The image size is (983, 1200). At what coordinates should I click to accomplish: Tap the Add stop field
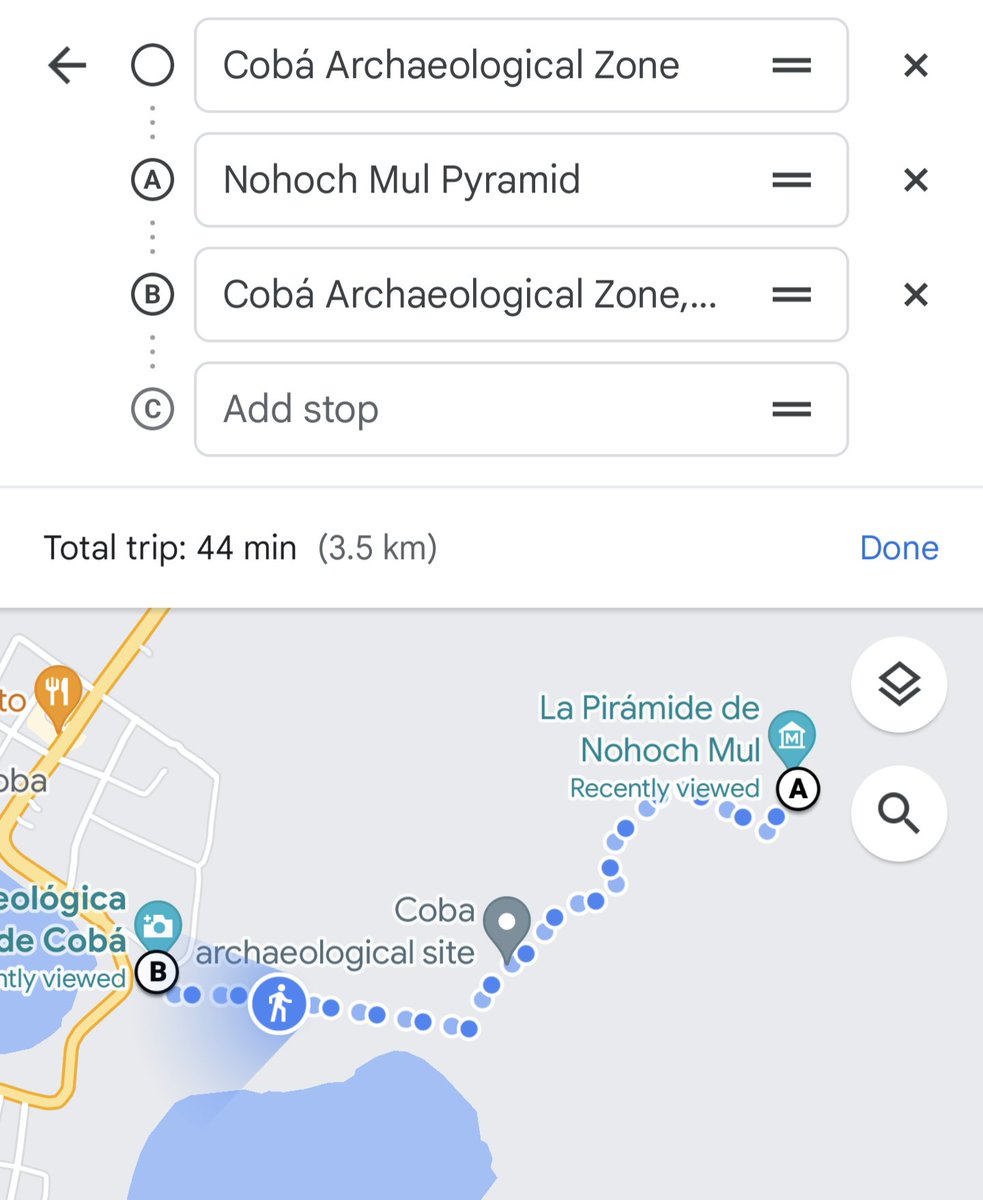click(480, 409)
